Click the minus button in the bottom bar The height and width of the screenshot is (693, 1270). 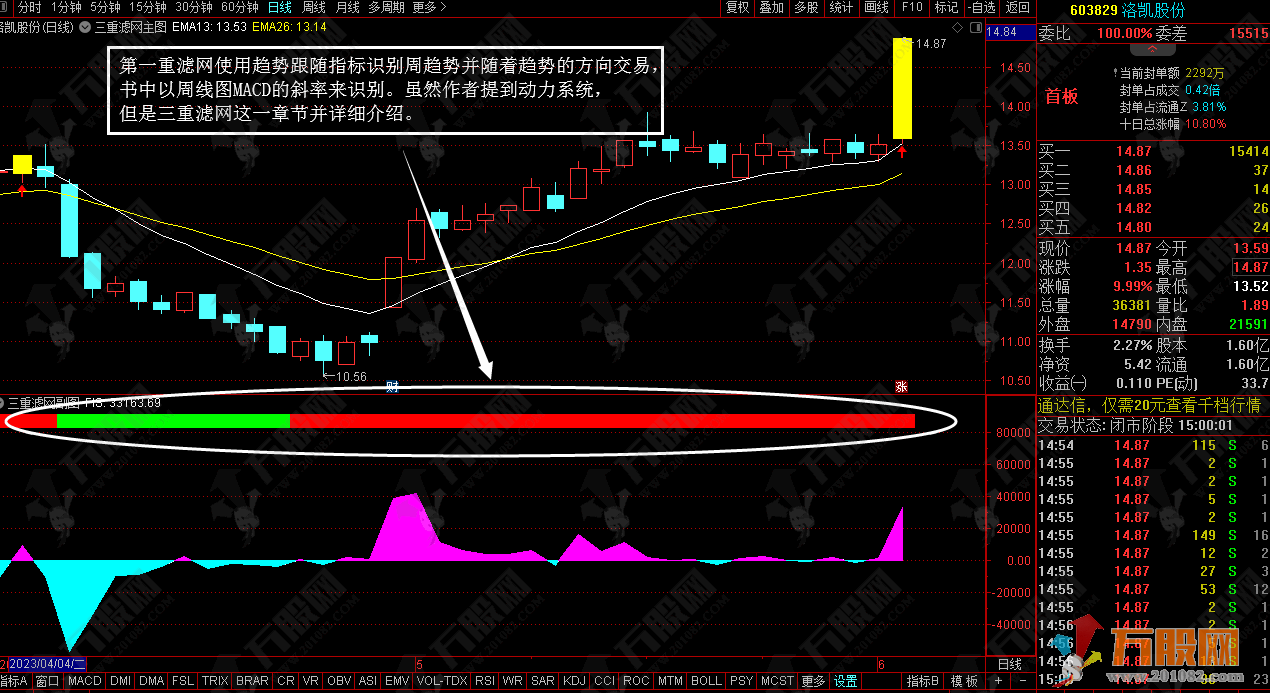[x=1024, y=681]
